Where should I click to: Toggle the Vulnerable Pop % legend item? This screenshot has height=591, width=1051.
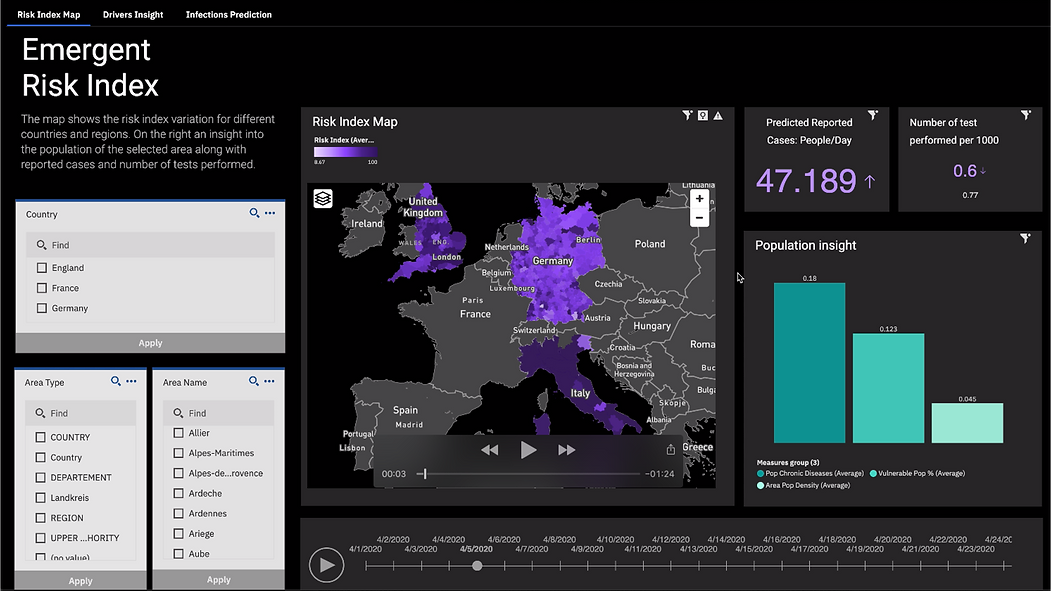click(x=918, y=474)
